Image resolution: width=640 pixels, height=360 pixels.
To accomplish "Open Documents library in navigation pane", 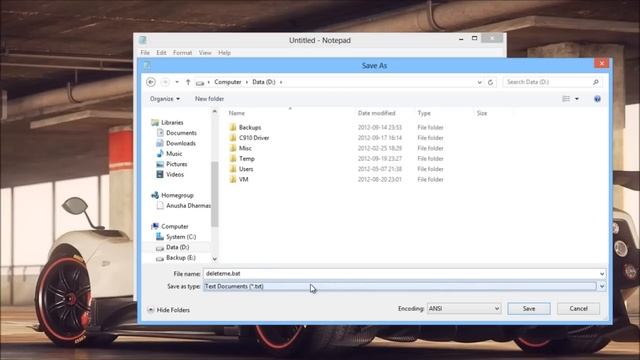I will pos(181,133).
